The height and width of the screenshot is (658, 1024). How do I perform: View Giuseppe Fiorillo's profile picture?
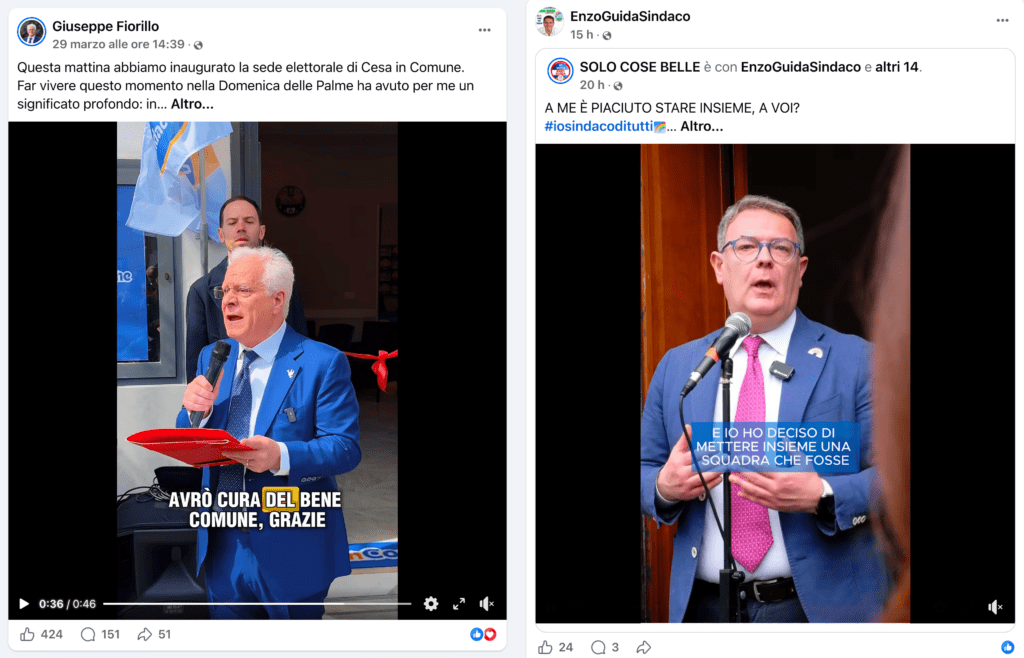[x=31, y=31]
